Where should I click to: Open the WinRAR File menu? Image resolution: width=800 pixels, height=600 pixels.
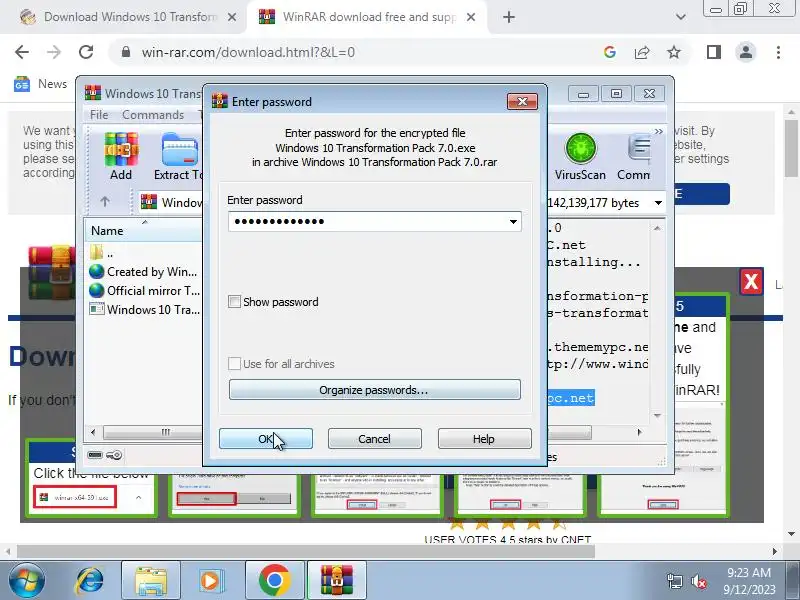tap(99, 115)
